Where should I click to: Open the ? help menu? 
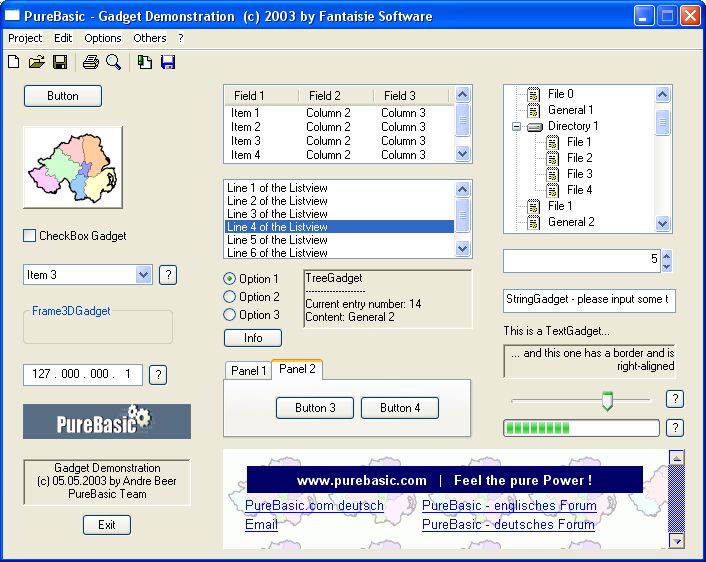pyautogui.click(x=181, y=38)
